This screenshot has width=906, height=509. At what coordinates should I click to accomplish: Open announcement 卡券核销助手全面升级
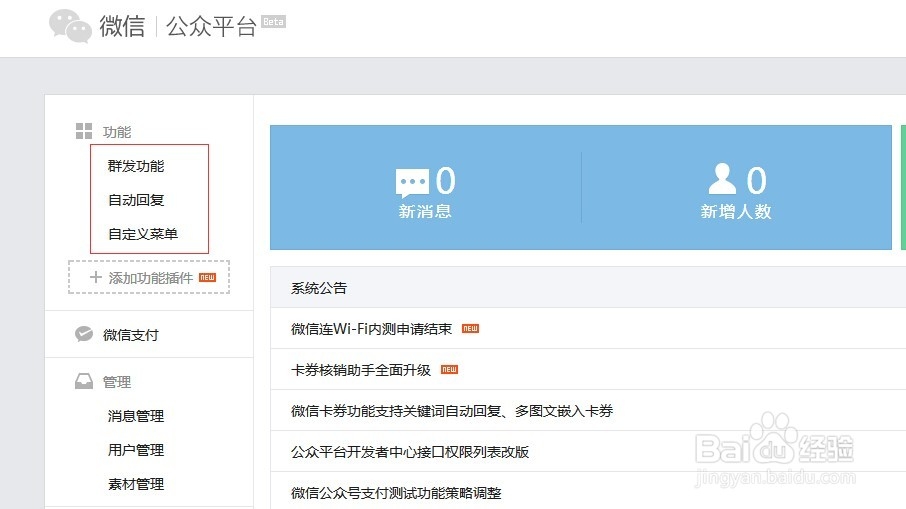pyautogui.click(x=361, y=370)
